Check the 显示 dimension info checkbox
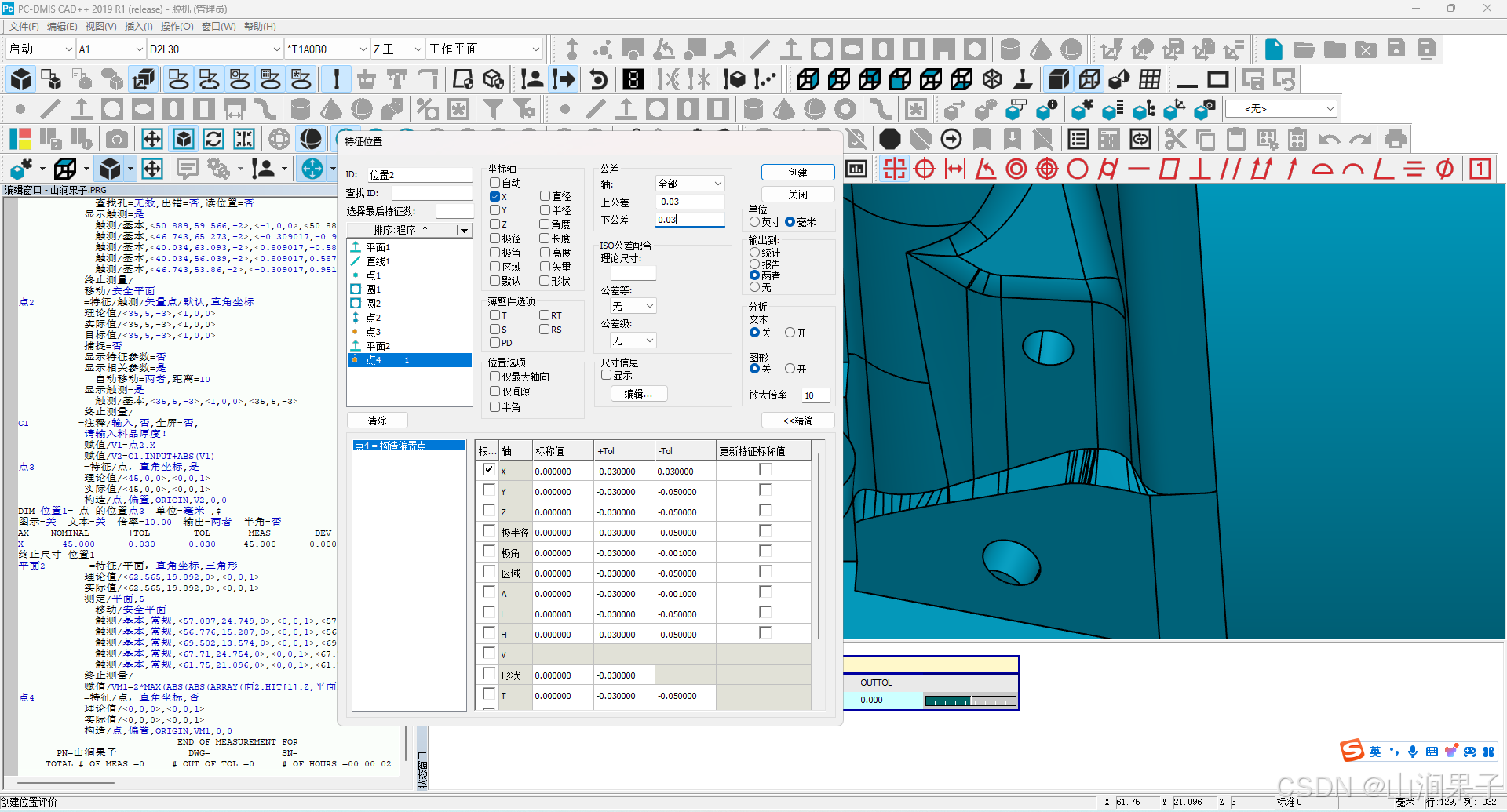This screenshot has width=1507, height=812. tap(606, 375)
